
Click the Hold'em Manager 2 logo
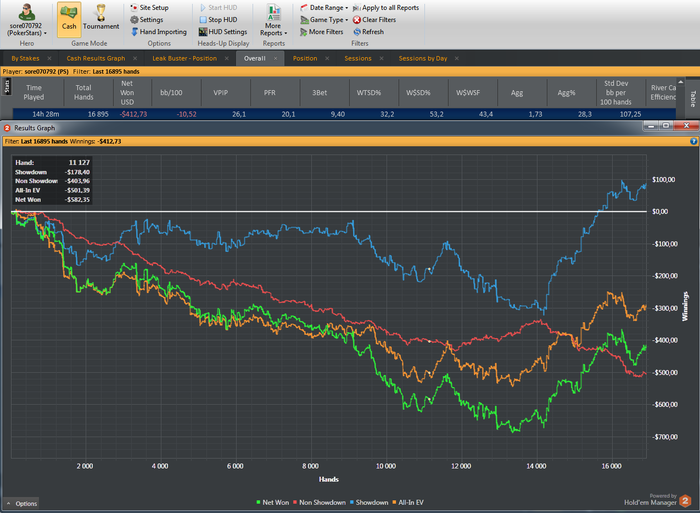point(685,501)
